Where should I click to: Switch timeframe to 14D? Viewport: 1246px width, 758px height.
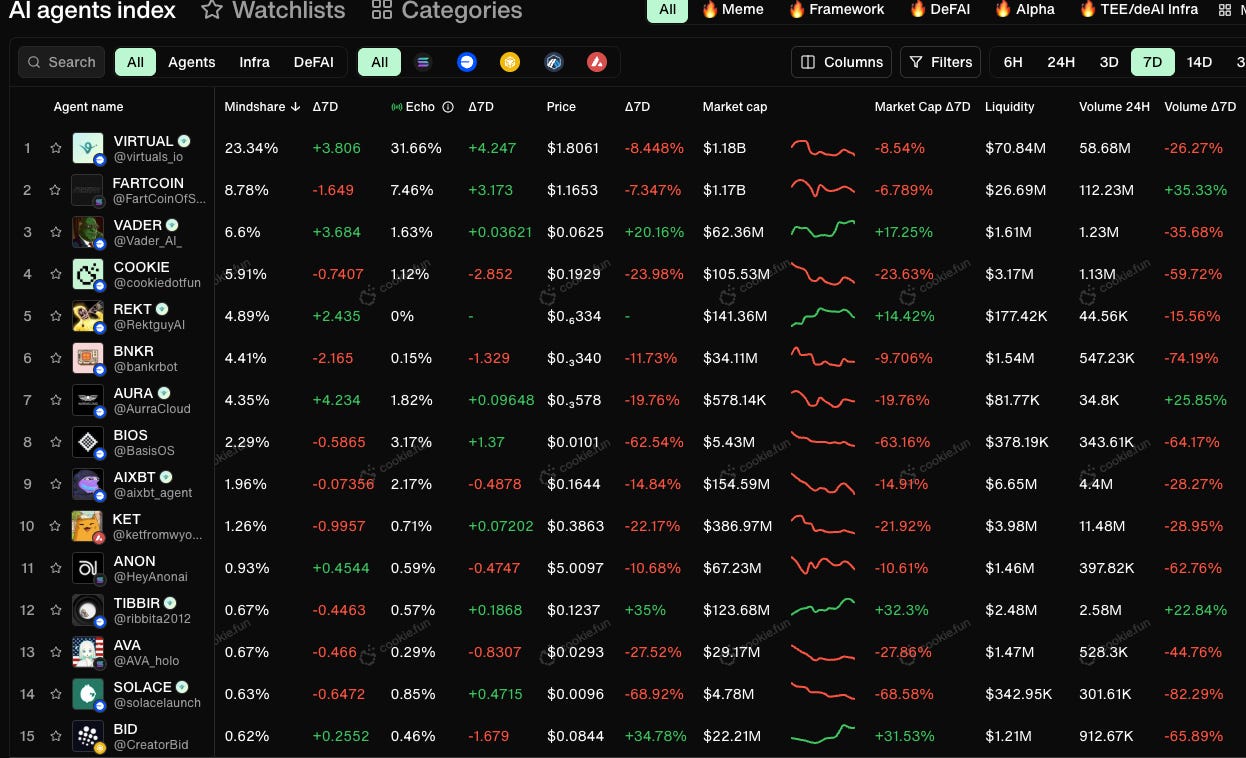point(1199,62)
